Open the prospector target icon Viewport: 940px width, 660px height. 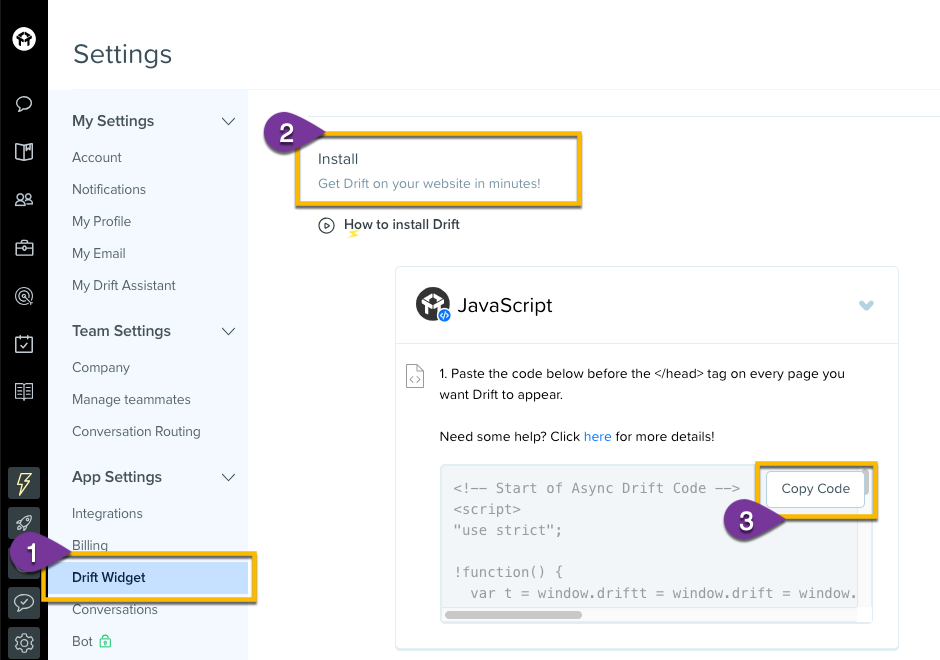tap(24, 295)
